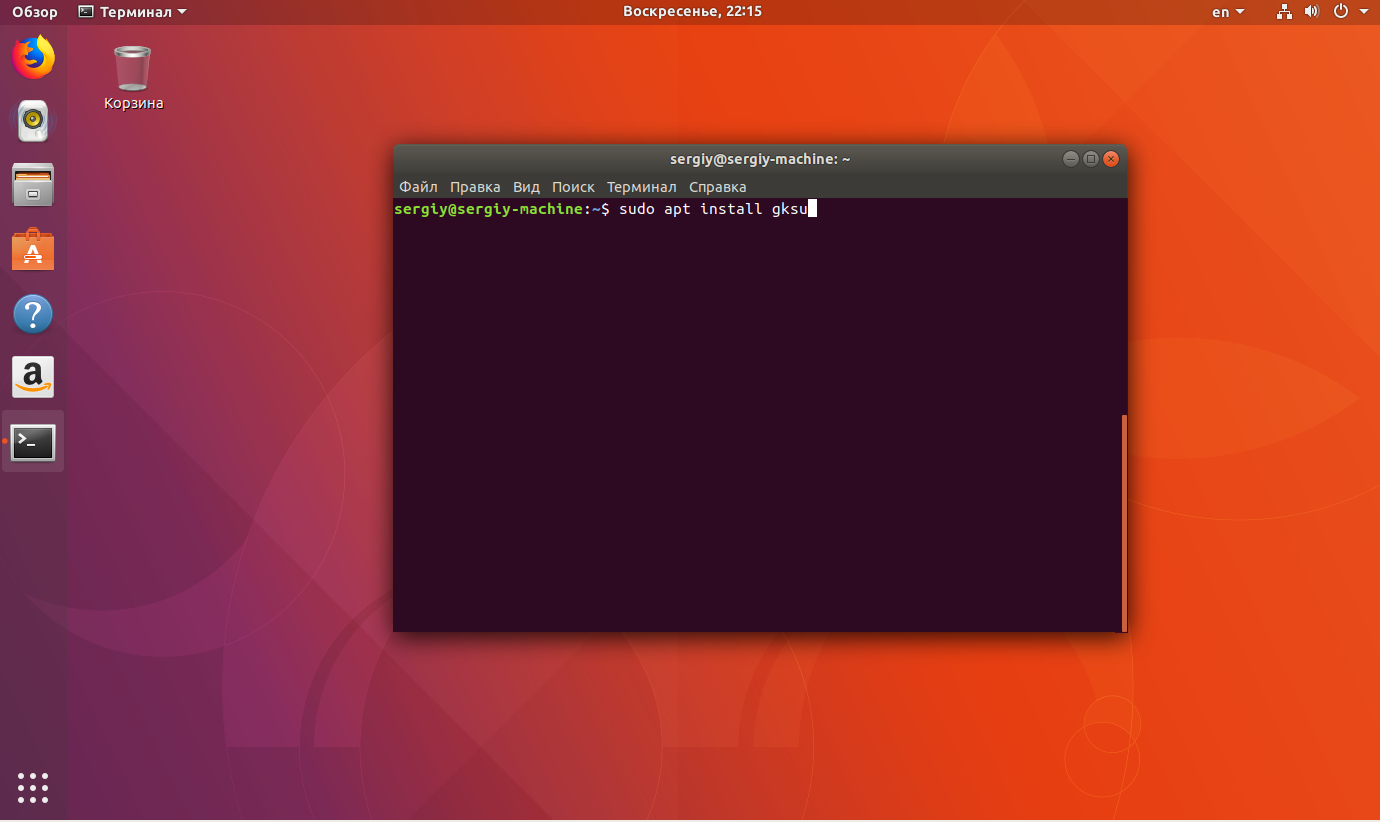Open the Терминал menu in terminal menubar
The width and height of the screenshot is (1380, 822).
pyautogui.click(x=642, y=187)
